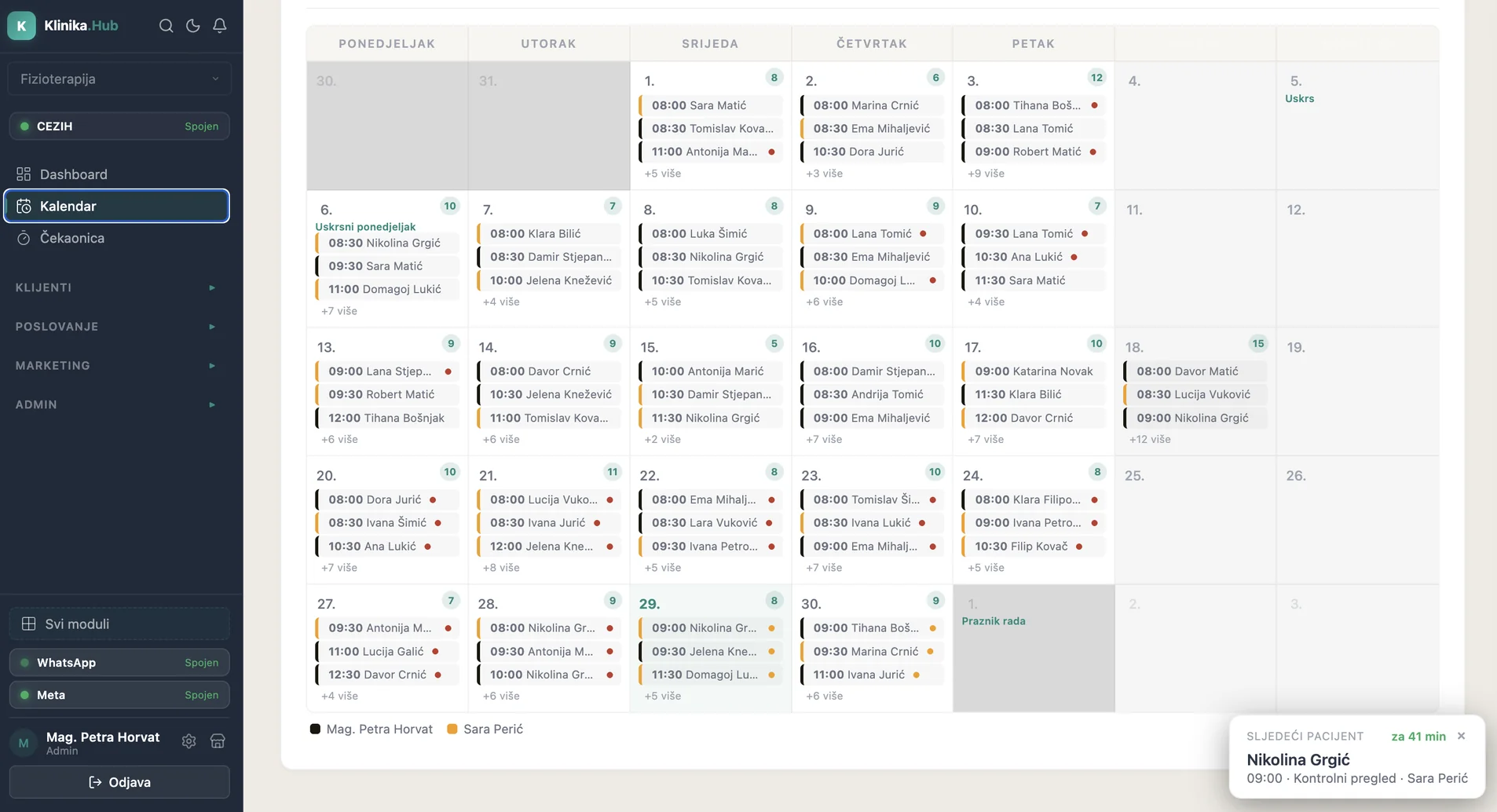This screenshot has width=1497, height=812.
Task: Expand the KLIJENTI section
Action: click(116, 287)
